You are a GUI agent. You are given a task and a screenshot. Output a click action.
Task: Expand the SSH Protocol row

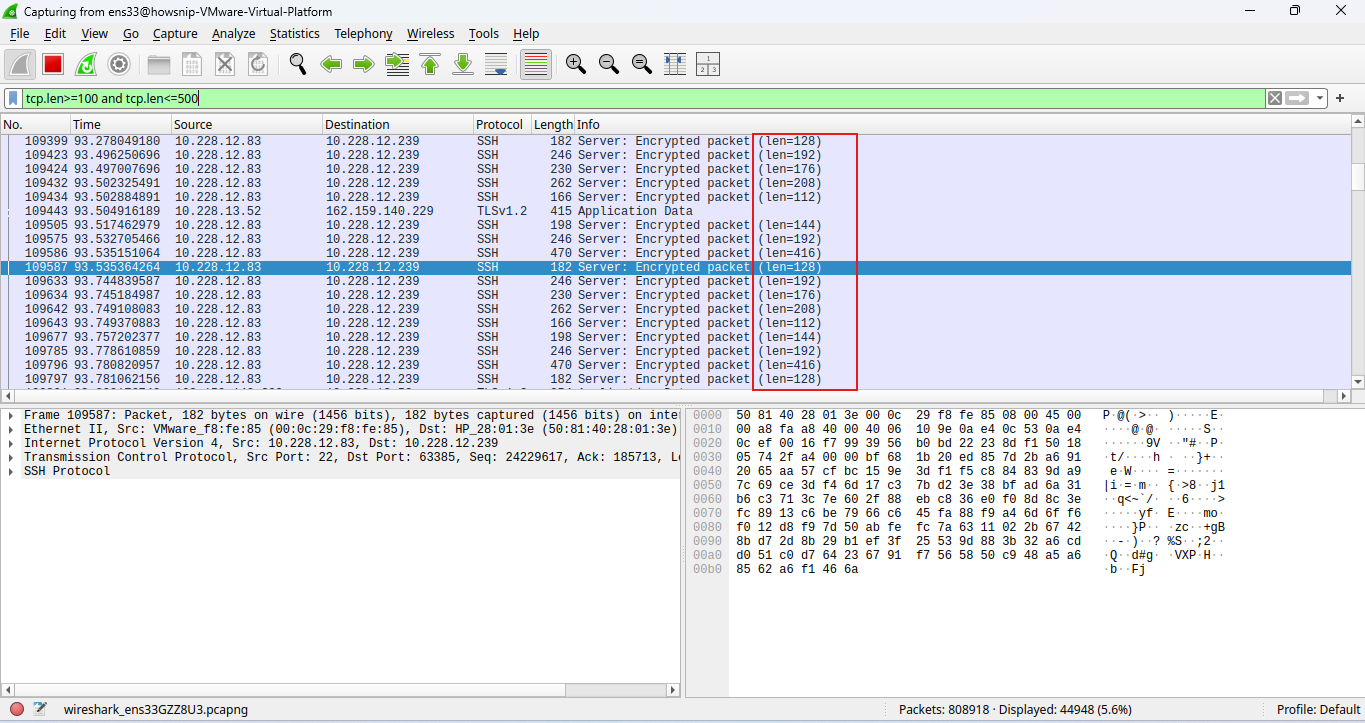pos(10,471)
